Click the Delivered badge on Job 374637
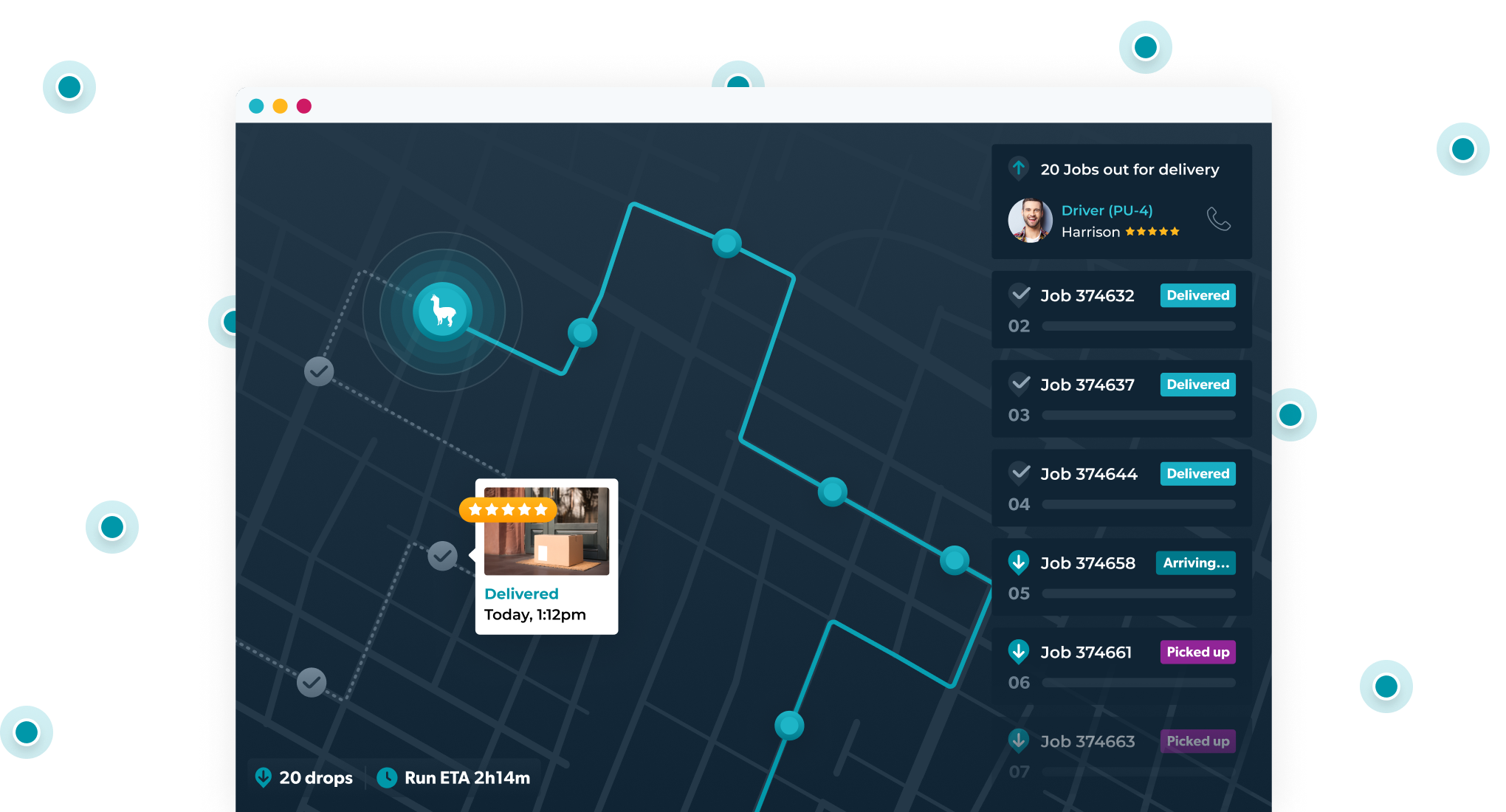This screenshot has width=1506, height=812. (1197, 384)
